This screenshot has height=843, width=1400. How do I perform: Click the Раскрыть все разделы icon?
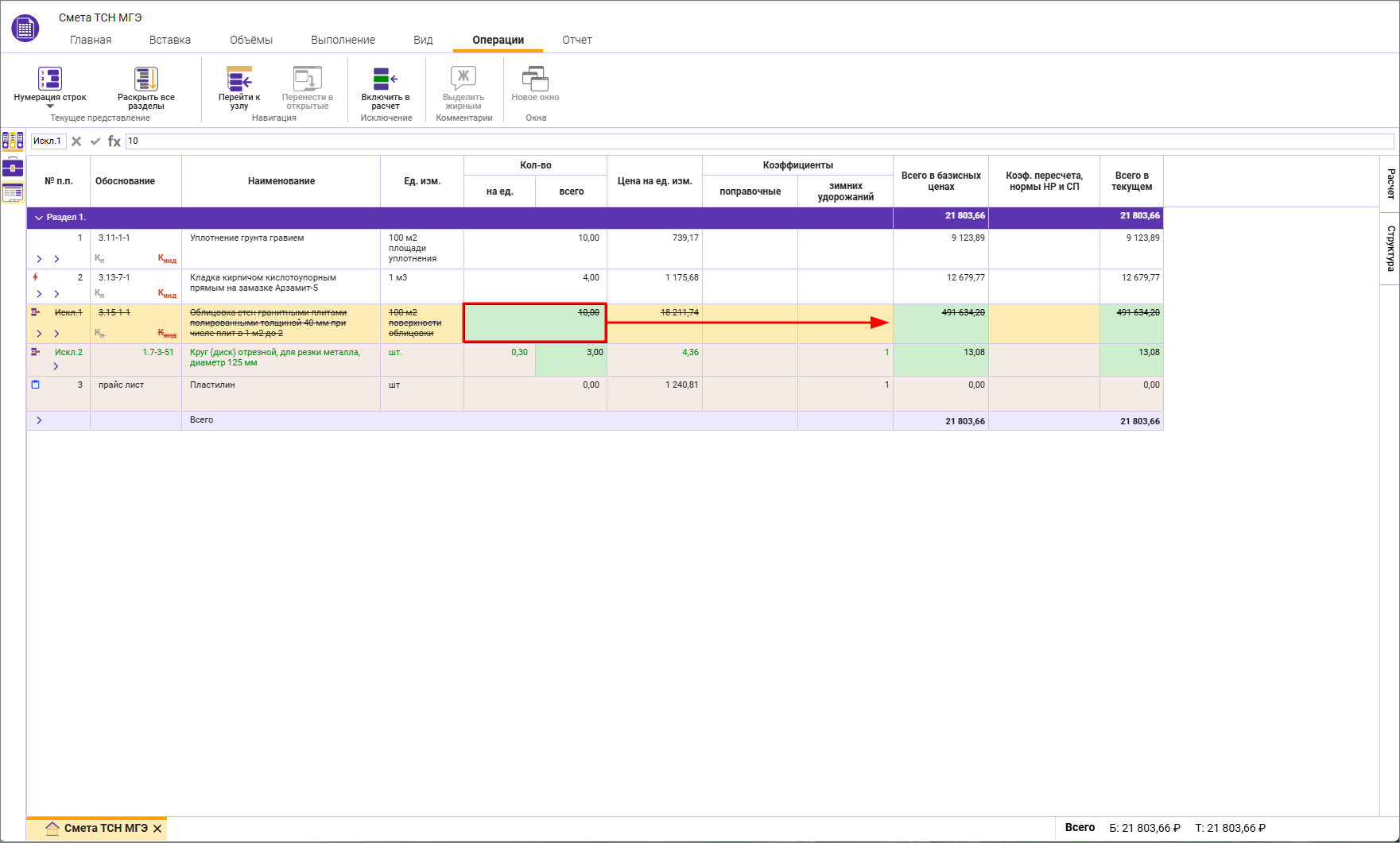[146, 79]
